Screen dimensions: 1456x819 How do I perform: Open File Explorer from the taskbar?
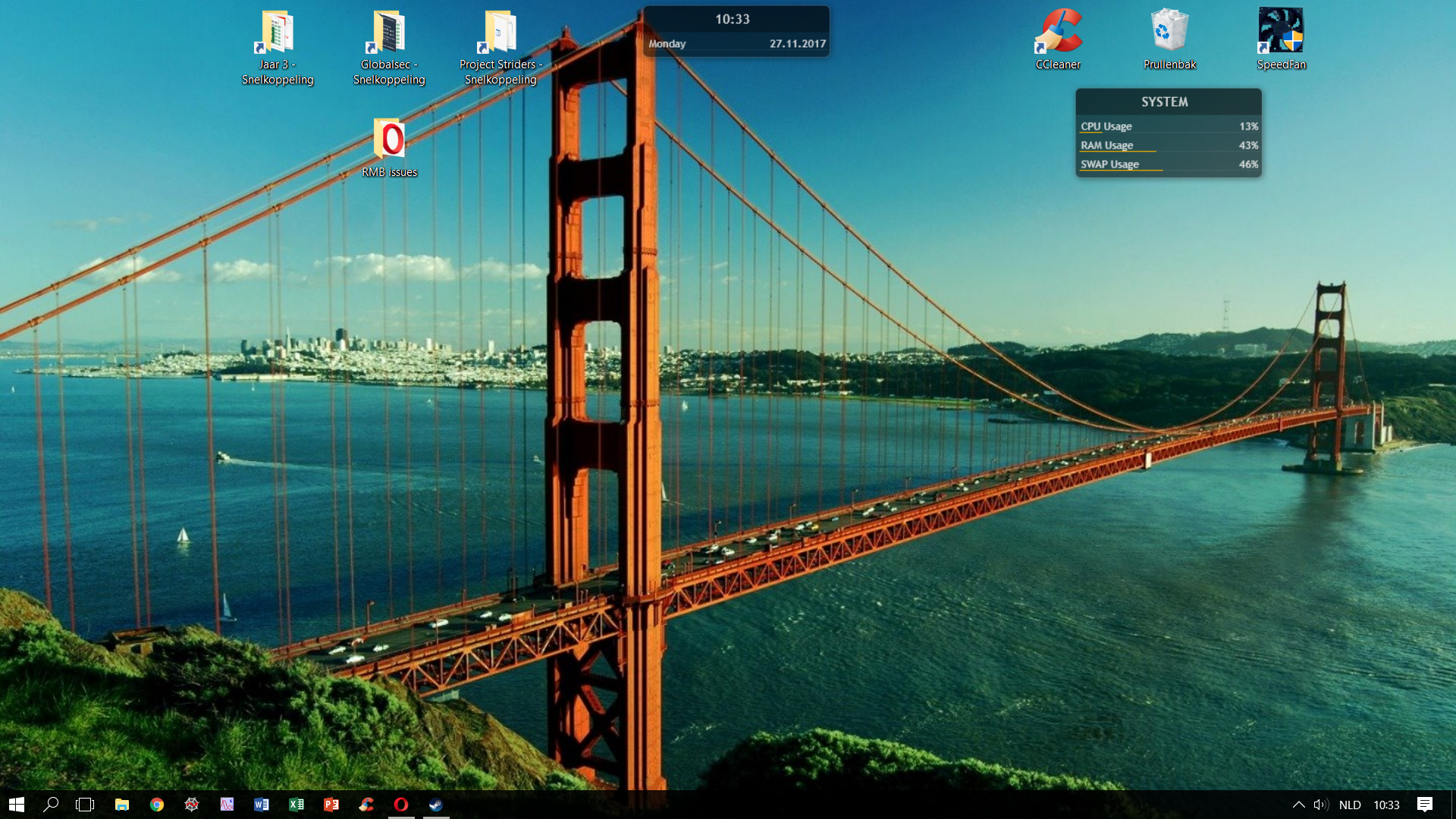point(121,805)
